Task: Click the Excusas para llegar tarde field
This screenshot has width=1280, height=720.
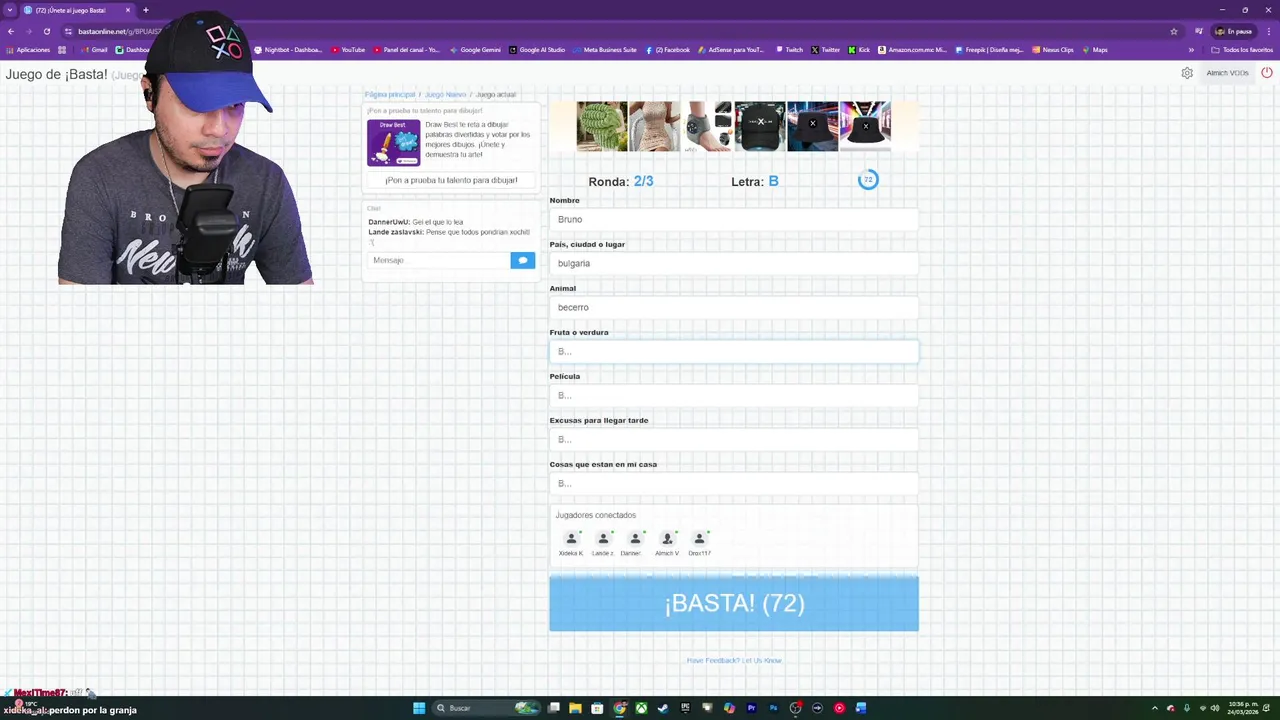Action: point(734,439)
